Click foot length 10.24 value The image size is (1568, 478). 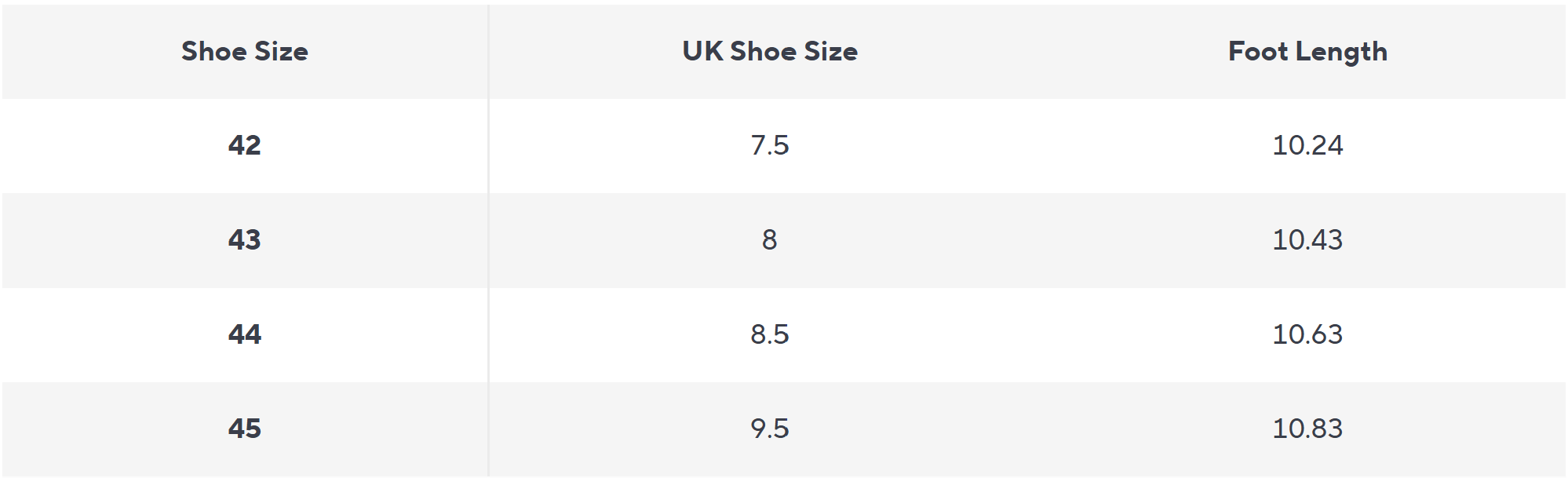click(1307, 145)
